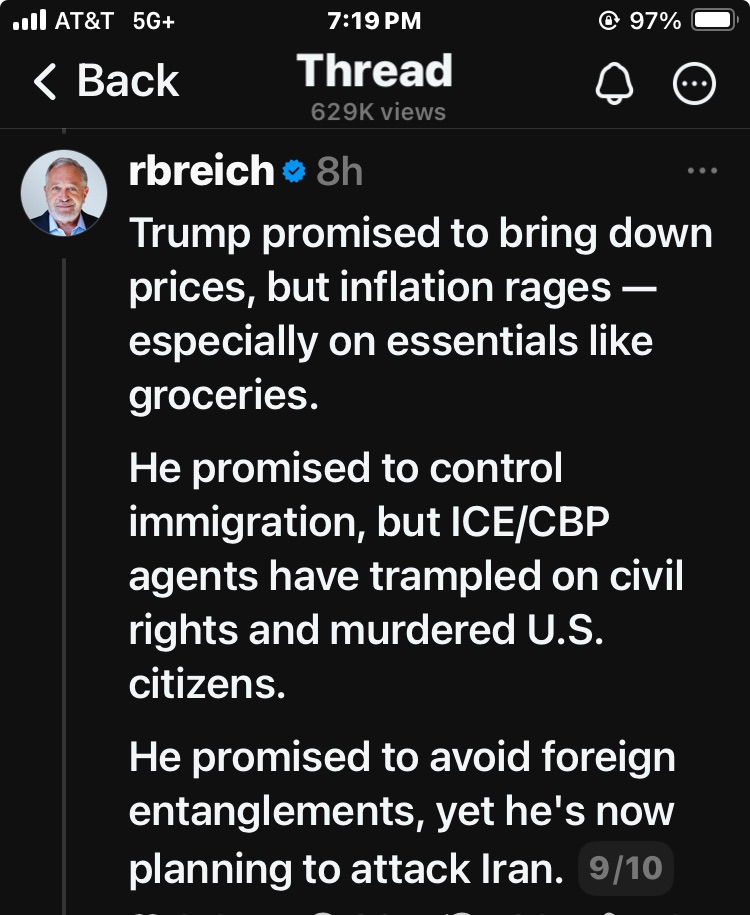View rbreich's profile picture

click(64, 193)
